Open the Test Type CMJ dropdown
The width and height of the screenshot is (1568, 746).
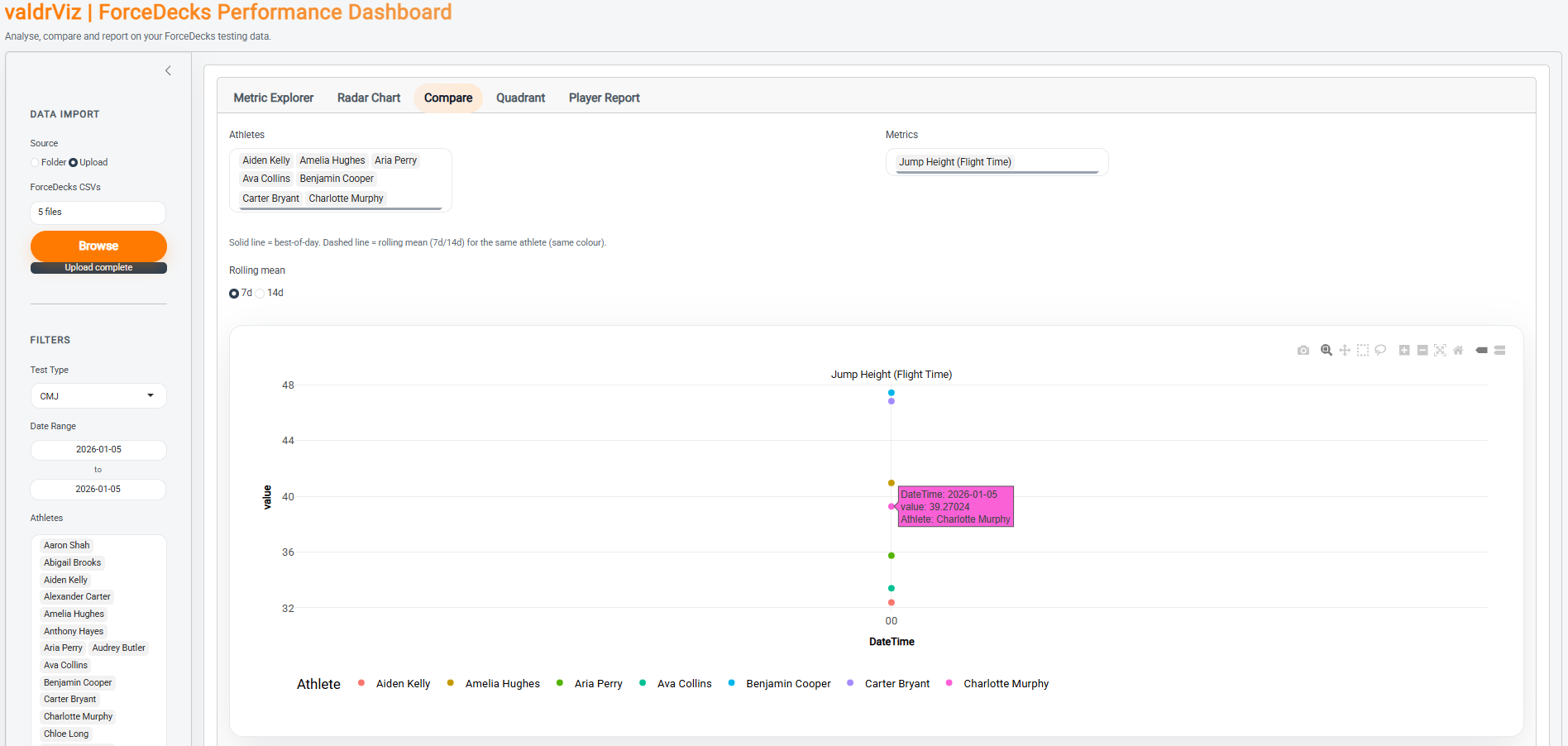[98, 396]
